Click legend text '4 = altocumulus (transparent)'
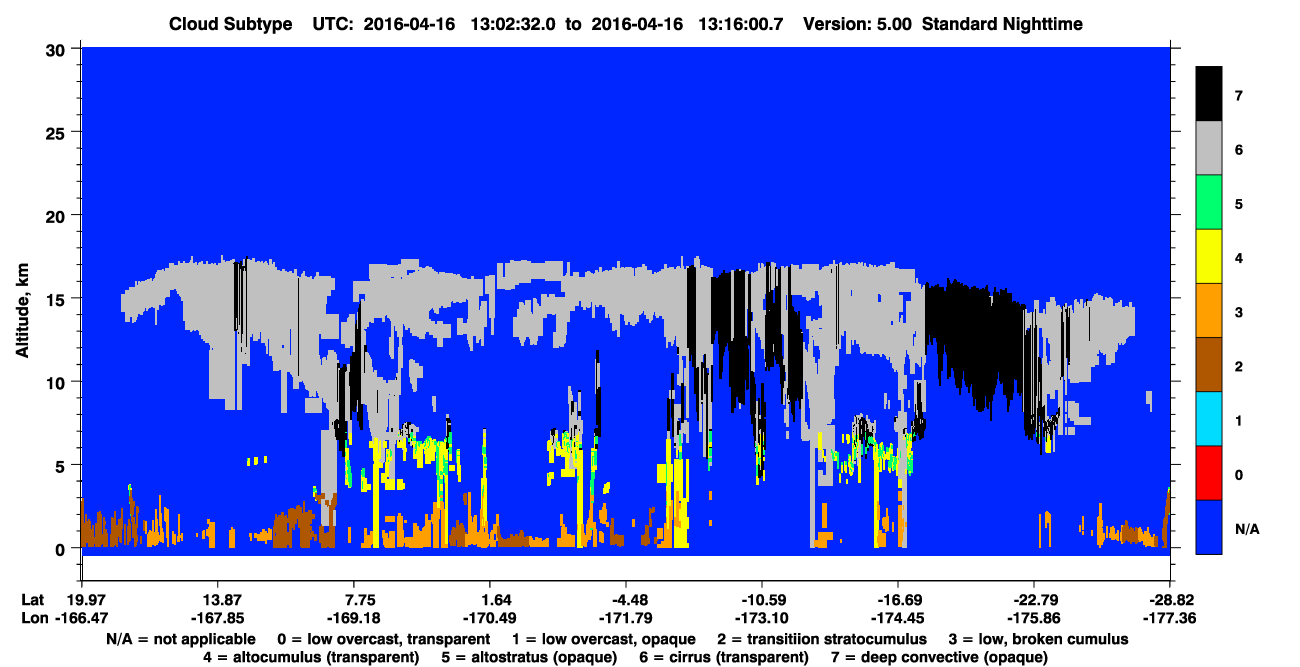 click(x=311, y=657)
